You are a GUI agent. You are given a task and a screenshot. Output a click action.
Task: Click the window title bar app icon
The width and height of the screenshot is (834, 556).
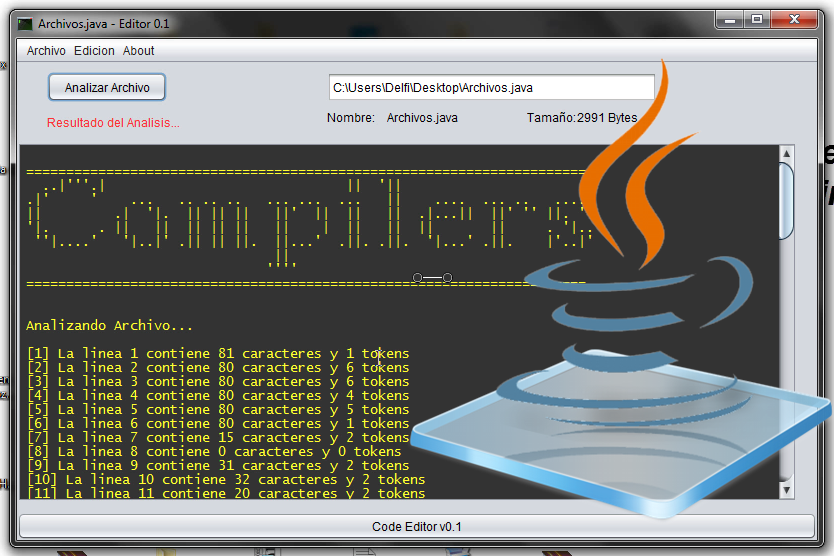pos(25,24)
